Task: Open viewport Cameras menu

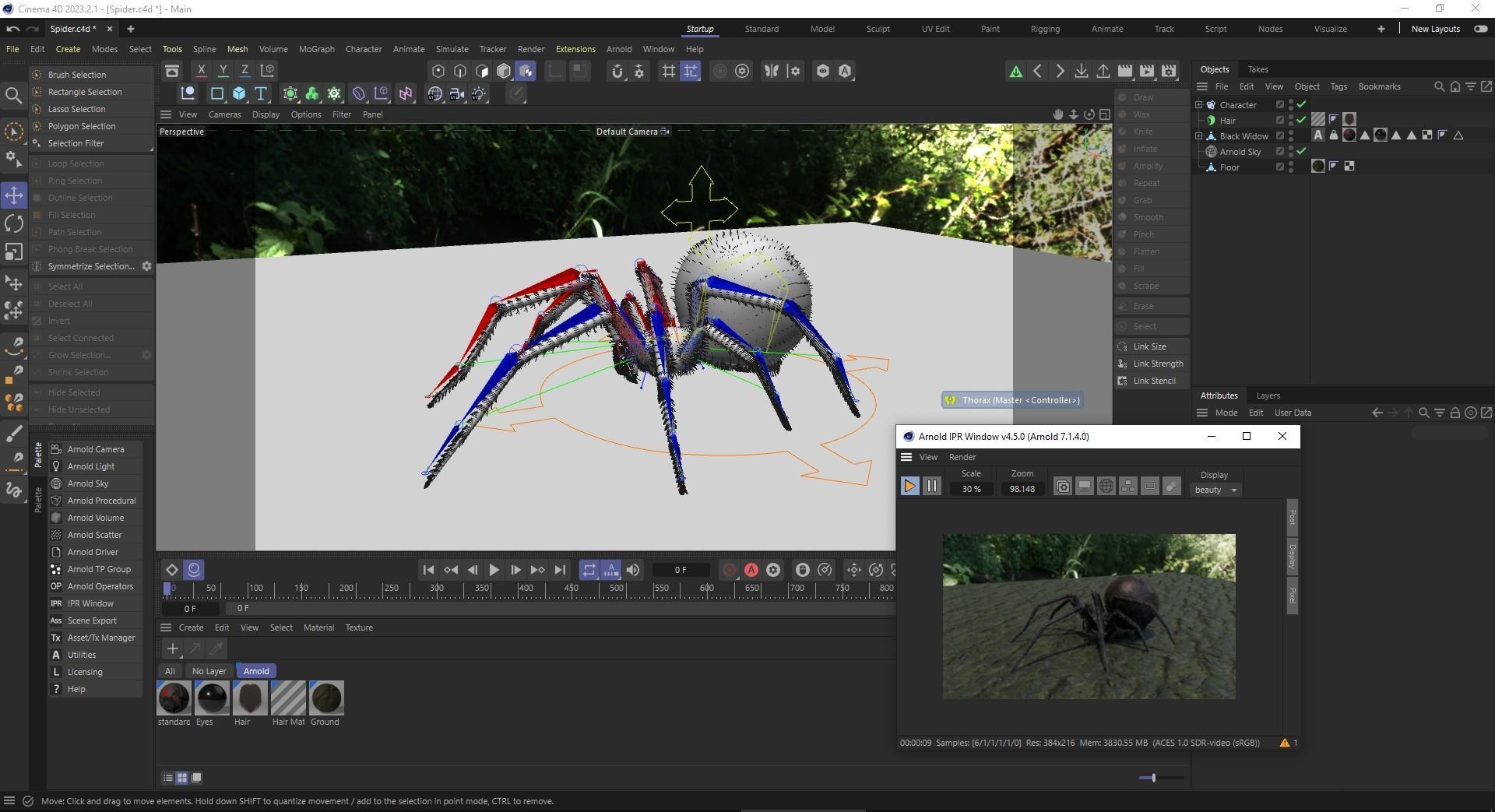Action: 224,114
